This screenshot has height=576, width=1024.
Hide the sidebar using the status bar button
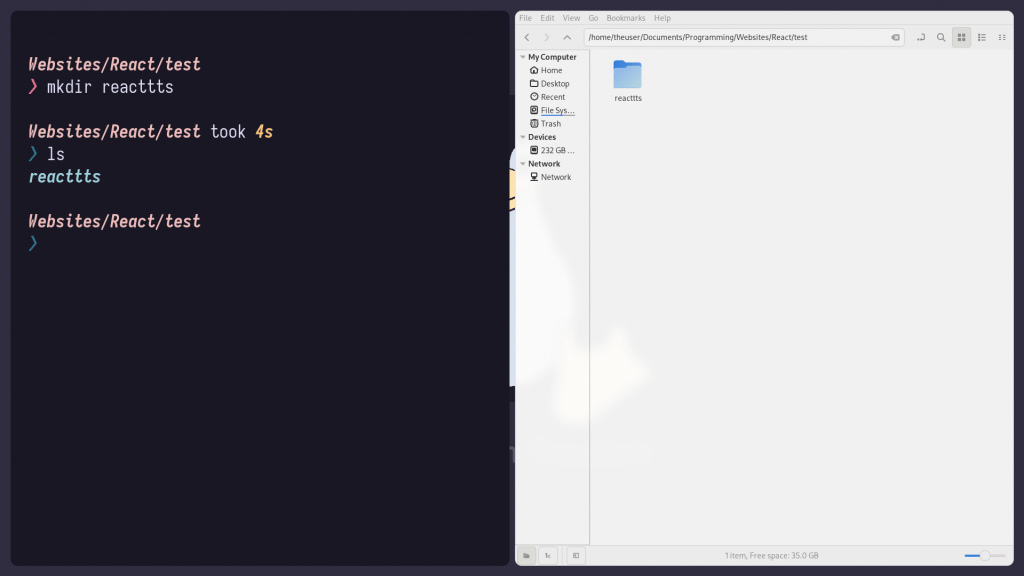click(575, 555)
